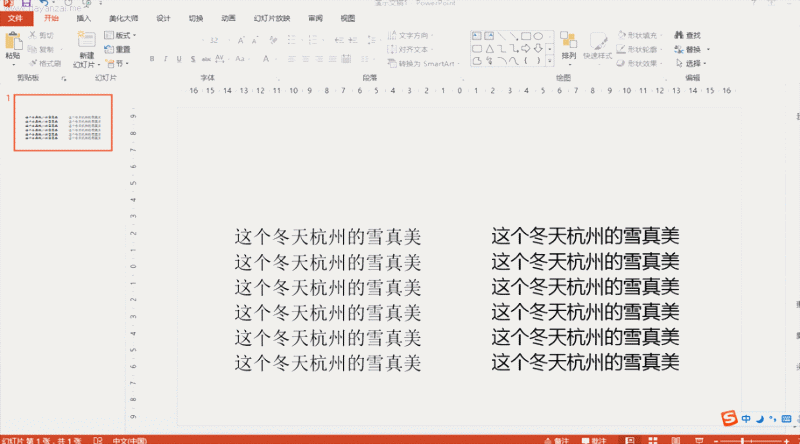Toggle Underline text formatting
The height and width of the screenshot is (444, 800).
(x=178, y=59)
